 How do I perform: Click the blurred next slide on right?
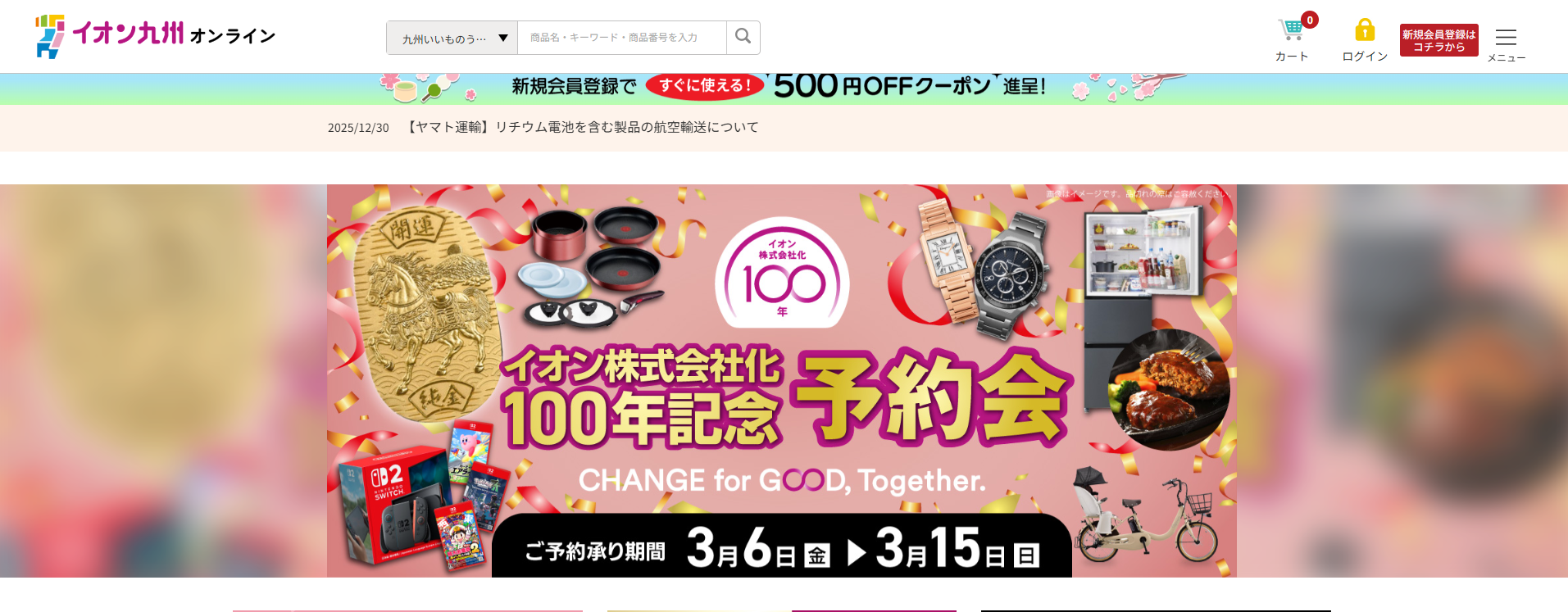[1402, 381]
